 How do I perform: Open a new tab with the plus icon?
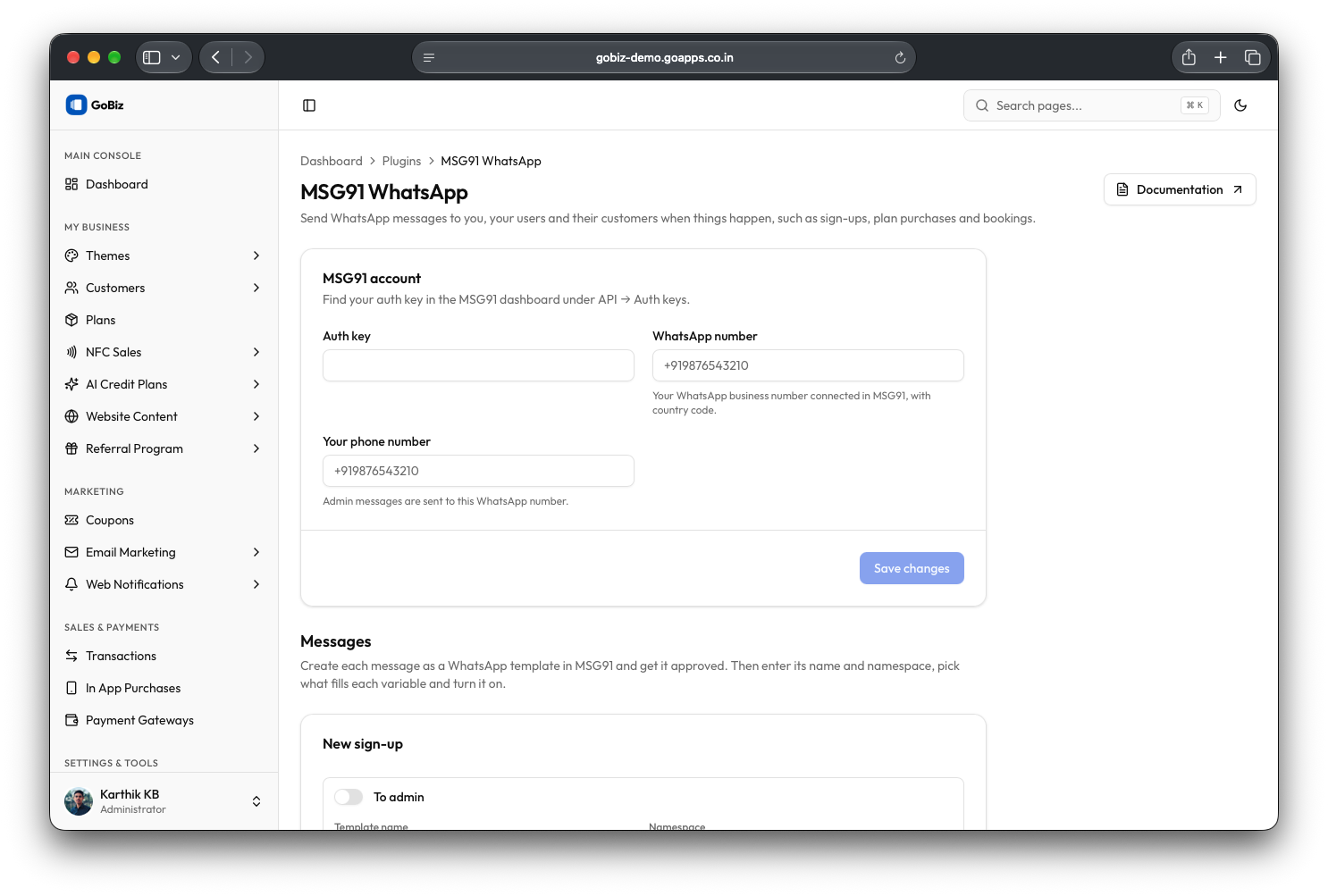click(x=1221, y=57)
